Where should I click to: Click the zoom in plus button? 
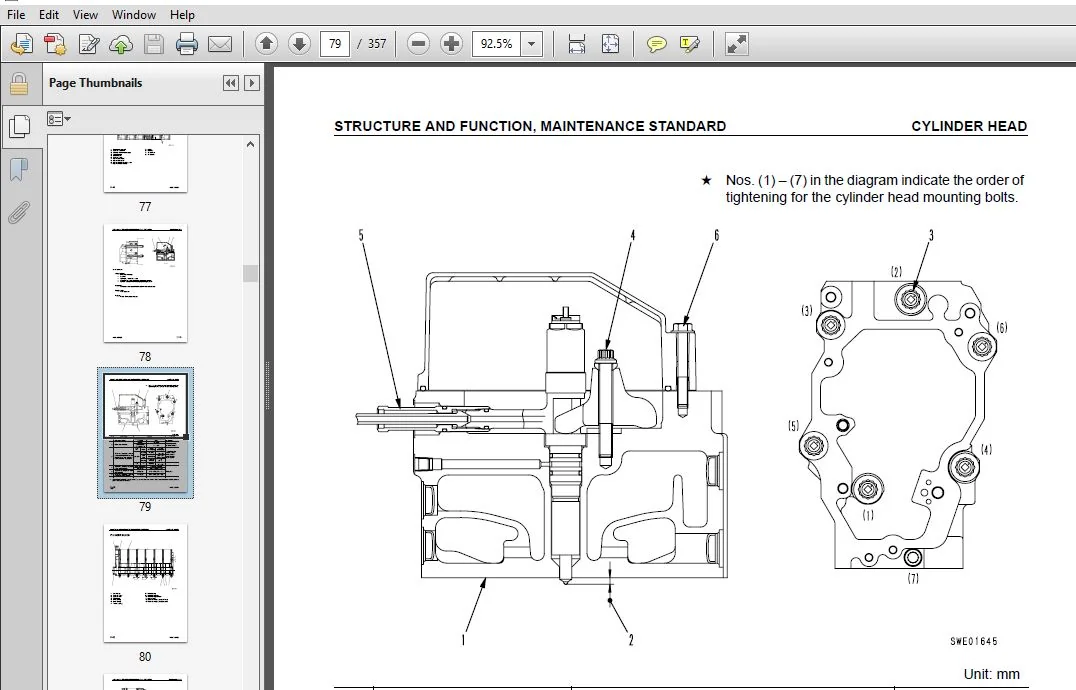tap(451, 44)
